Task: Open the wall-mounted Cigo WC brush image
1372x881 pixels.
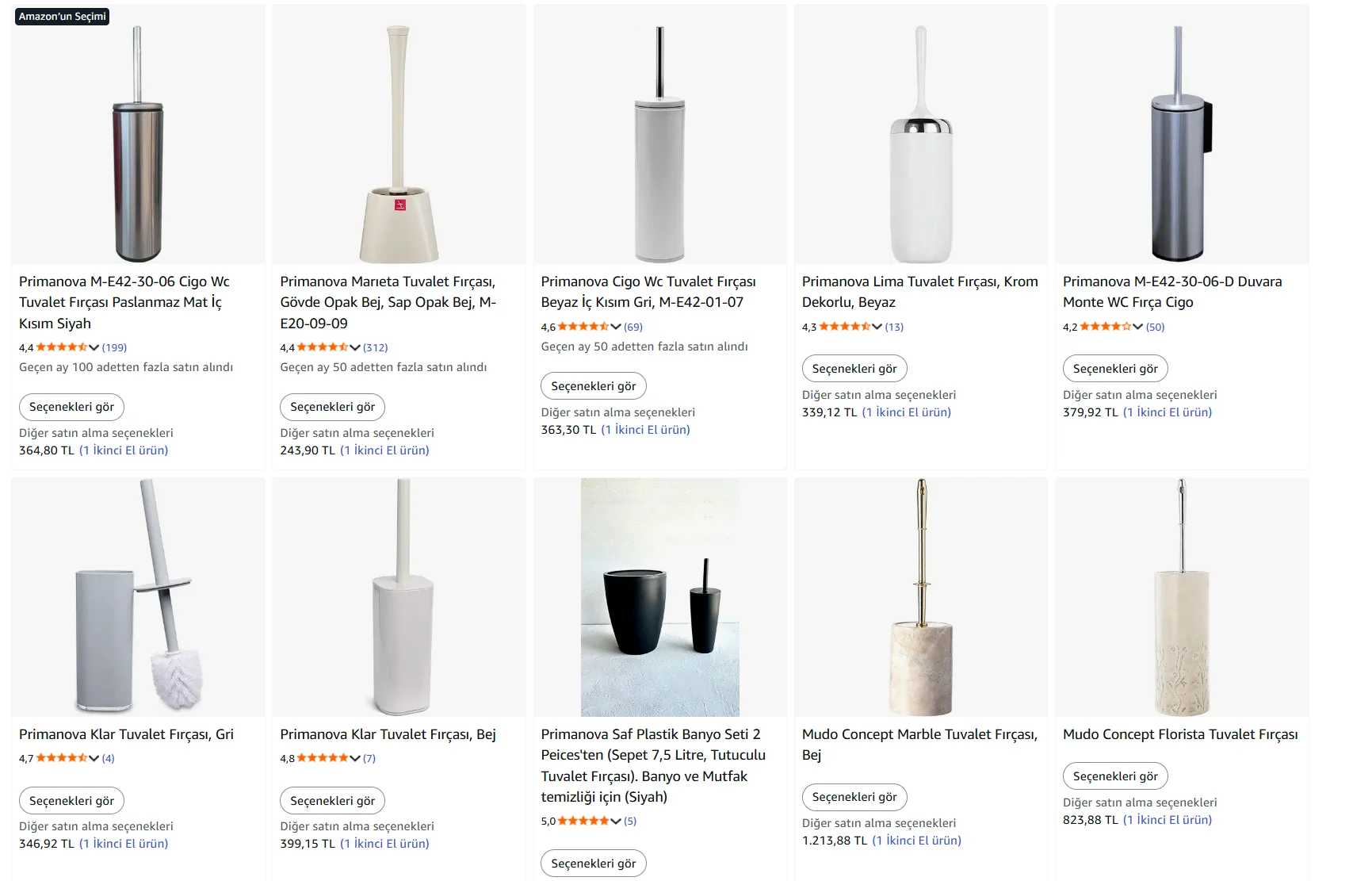Action: tap(1181, 143)
